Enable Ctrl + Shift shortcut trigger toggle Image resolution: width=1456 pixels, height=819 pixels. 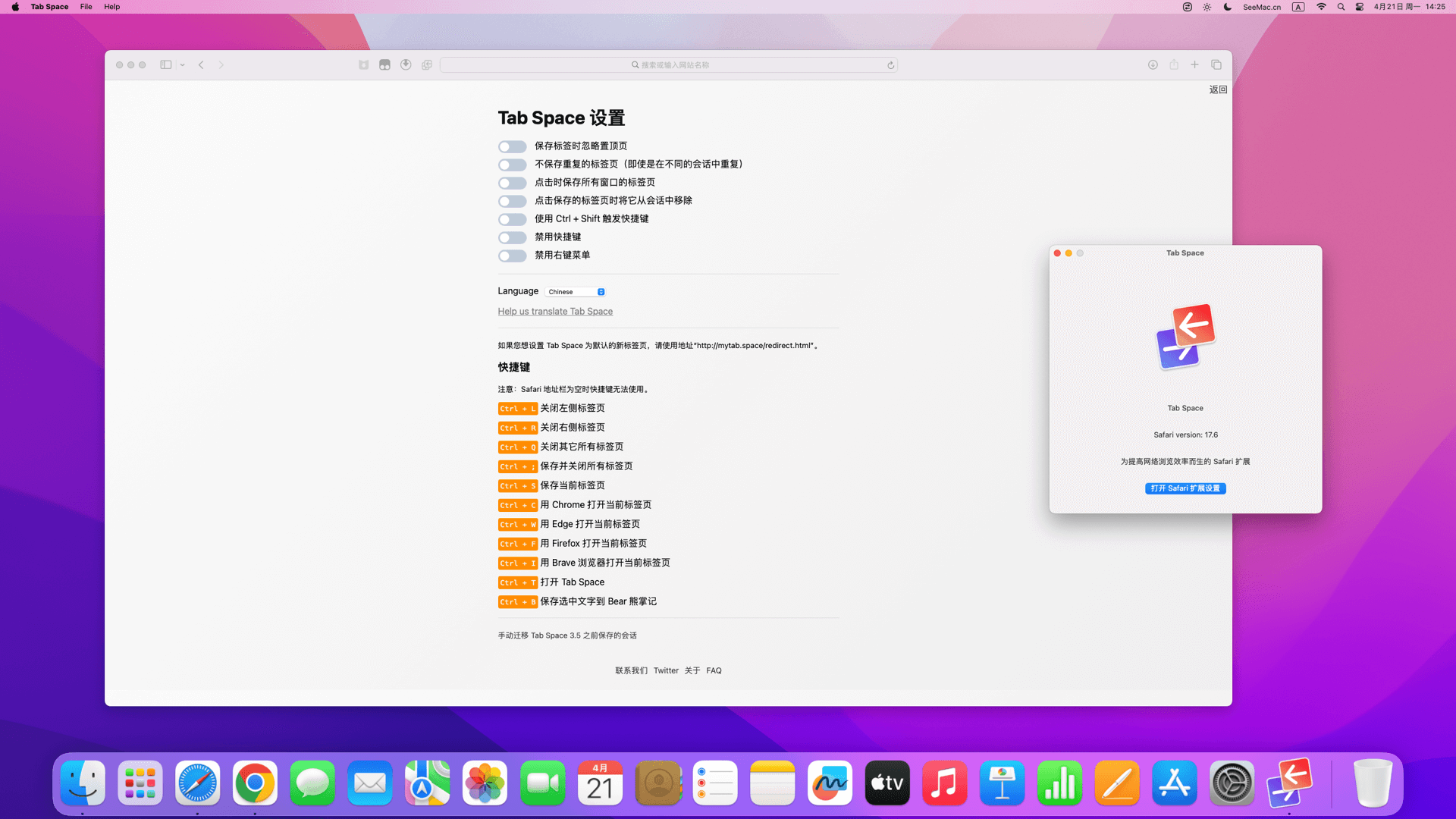[512, 219]
